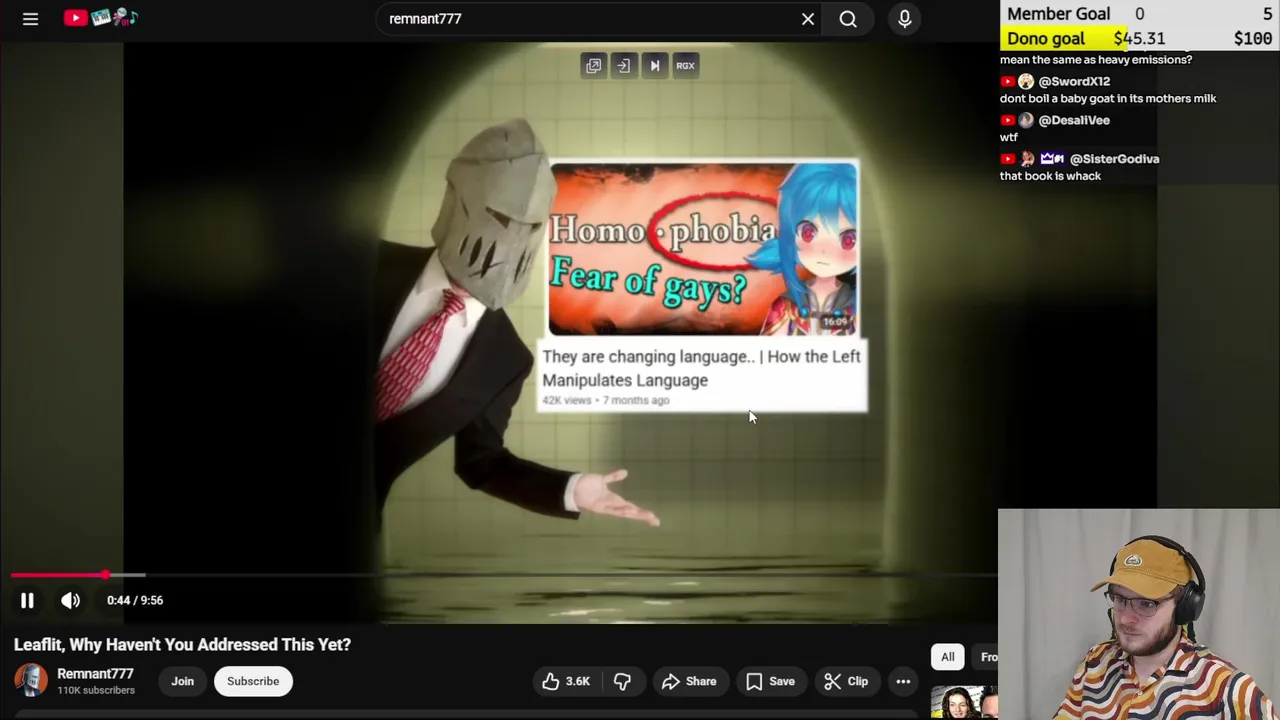This screenshot has height=720, width=1280.
Task: Dislike the video with the thumbs-down
Action: tap(622, 681)
